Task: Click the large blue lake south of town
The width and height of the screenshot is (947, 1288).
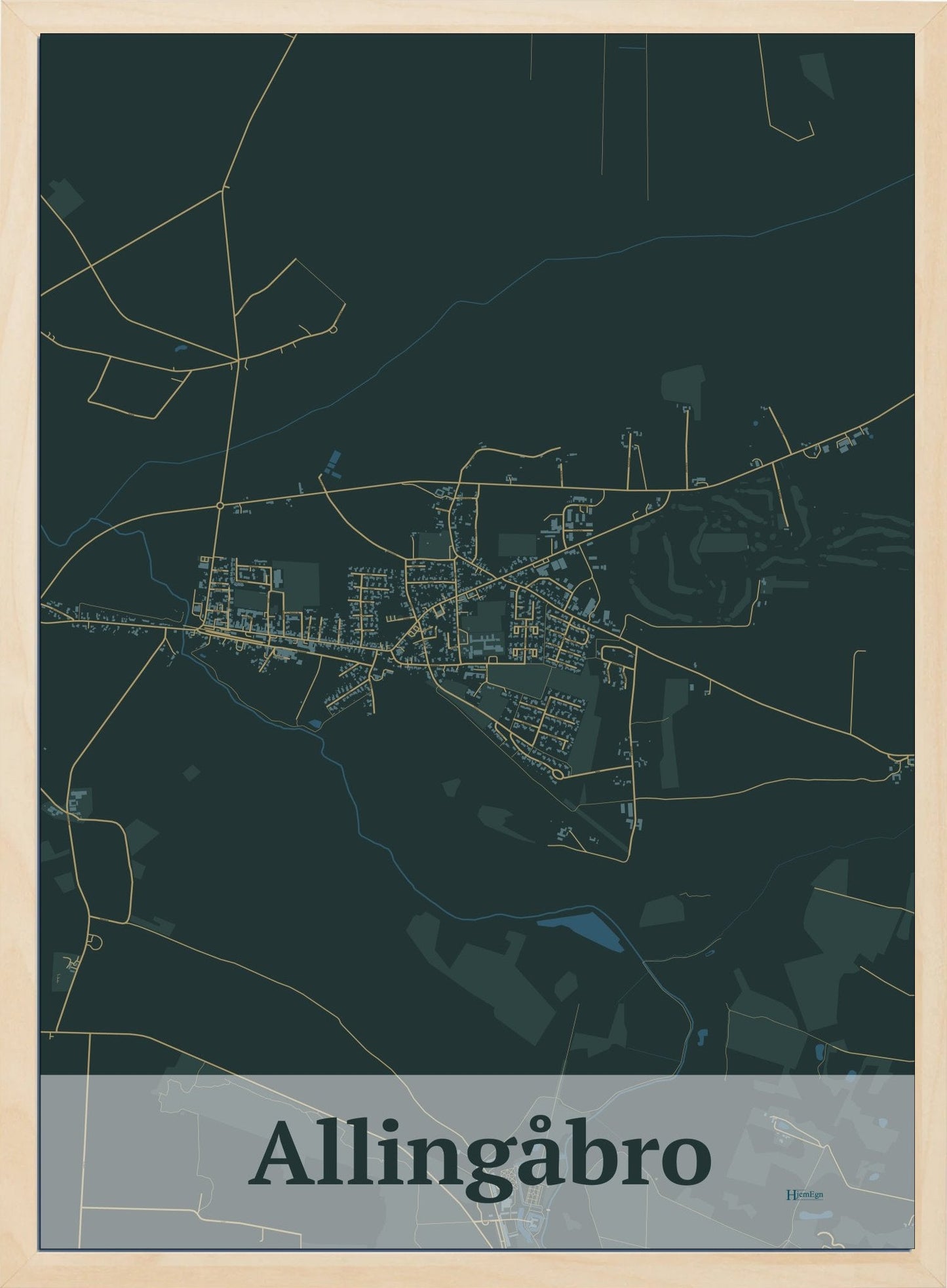Action: tap(581, 930)
